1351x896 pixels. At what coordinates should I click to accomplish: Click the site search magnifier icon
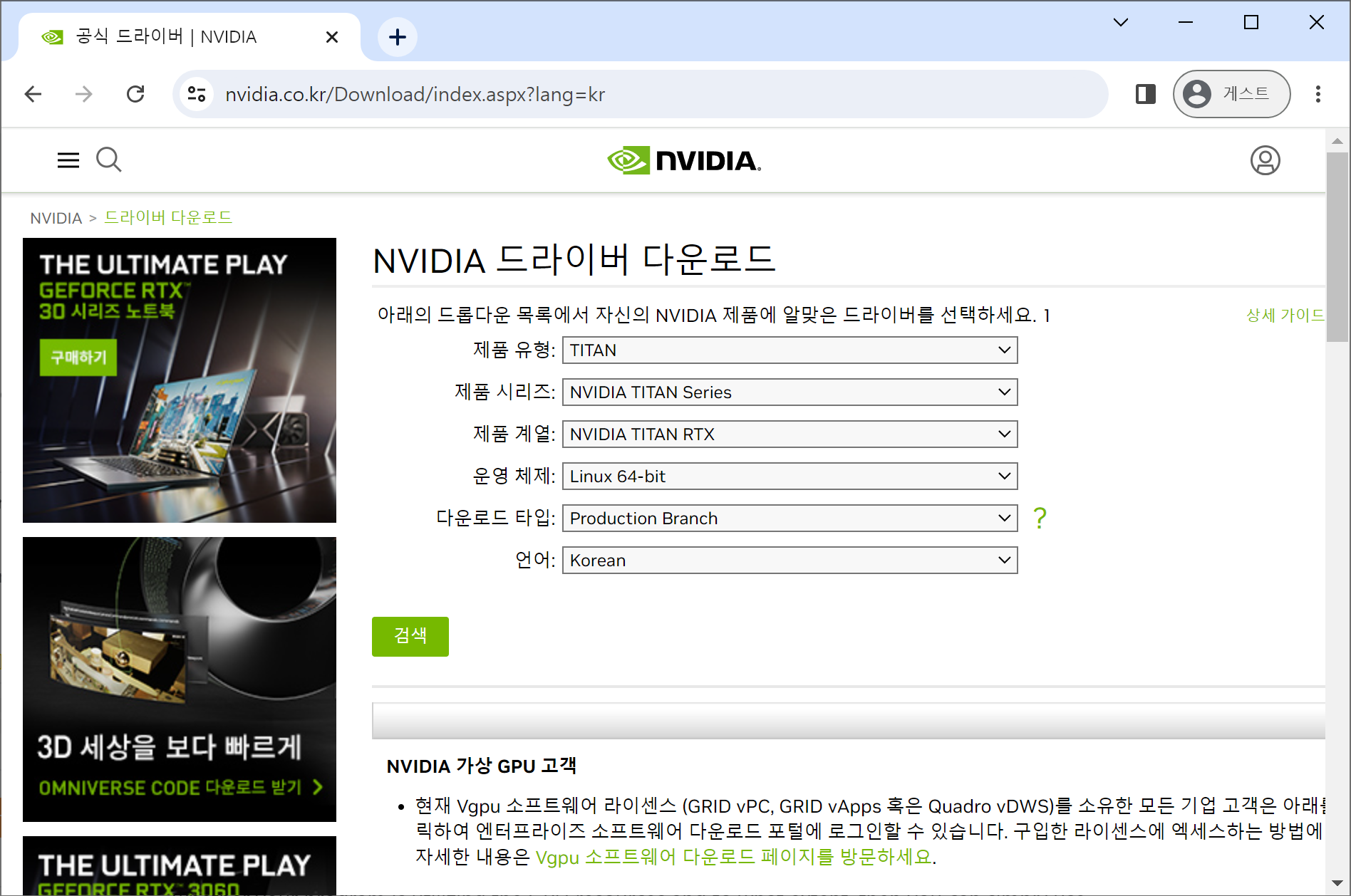tap(109, 160)
